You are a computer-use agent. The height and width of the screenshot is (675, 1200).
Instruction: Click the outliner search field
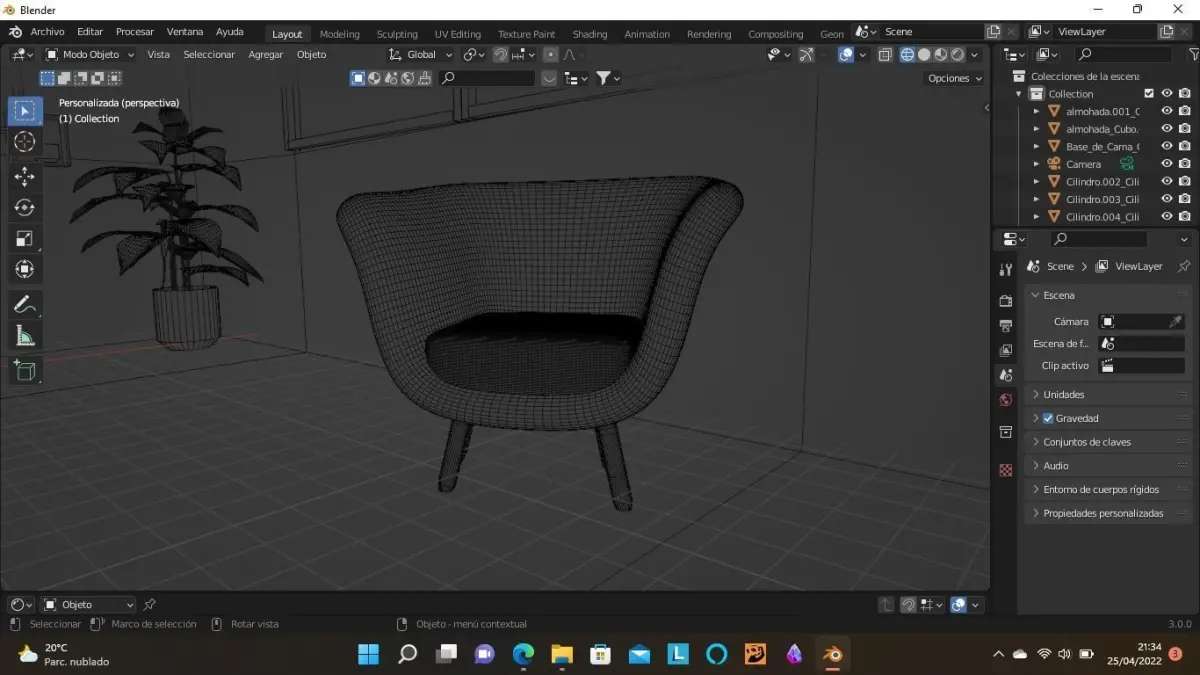tap(1122, 55)
